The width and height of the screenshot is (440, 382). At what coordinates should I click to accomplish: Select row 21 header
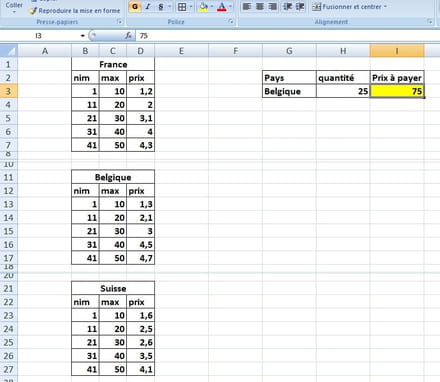[9, 288]
